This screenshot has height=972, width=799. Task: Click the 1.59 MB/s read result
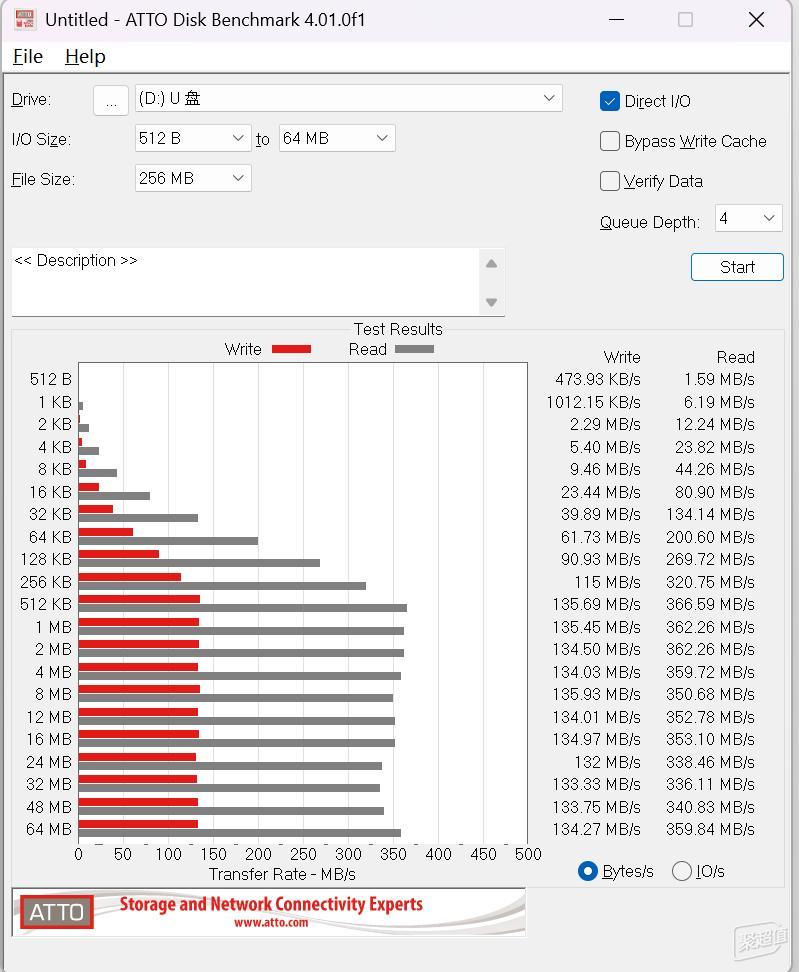719,379
